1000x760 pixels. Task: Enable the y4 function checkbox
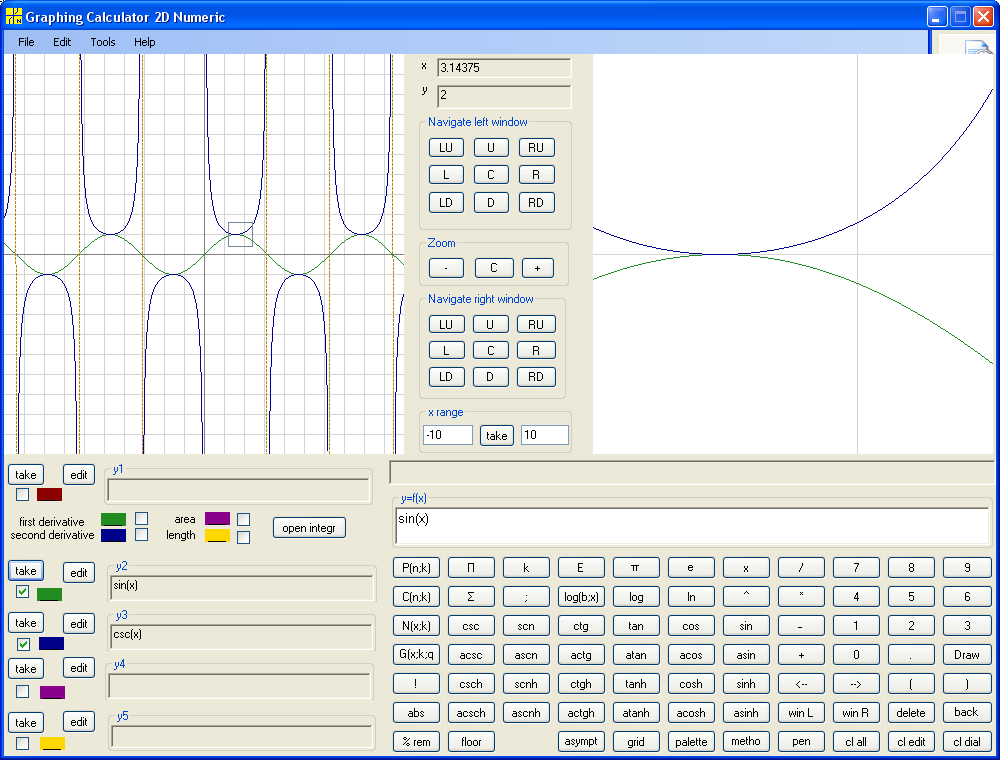click(22, 692)
